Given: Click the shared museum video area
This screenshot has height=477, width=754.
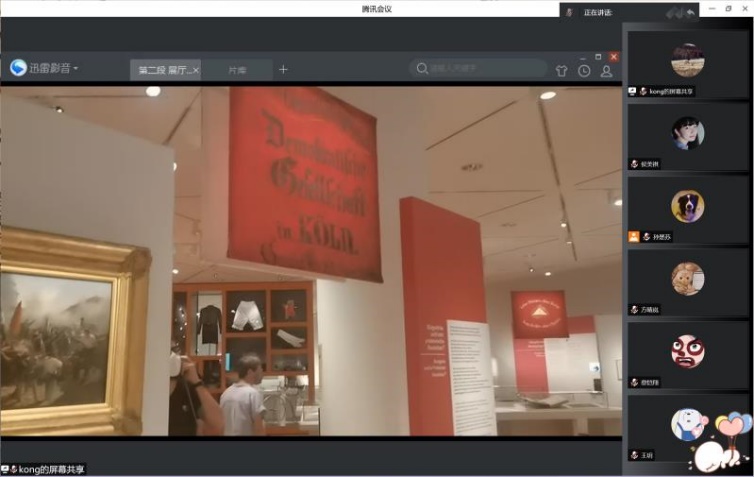Looking at the screenshot, I should click(310, 260).
